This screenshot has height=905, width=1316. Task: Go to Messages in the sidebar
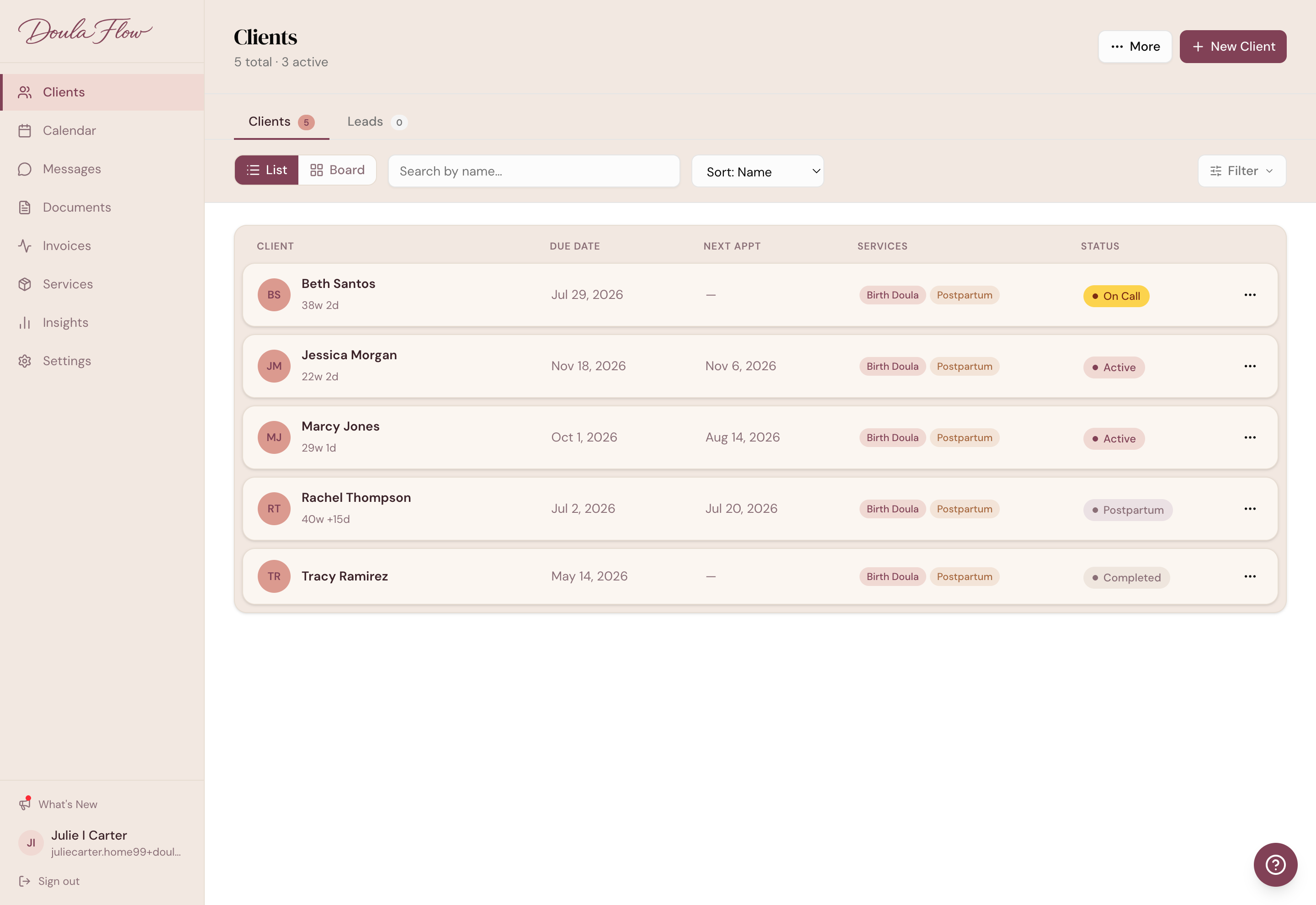click(102, 169)
